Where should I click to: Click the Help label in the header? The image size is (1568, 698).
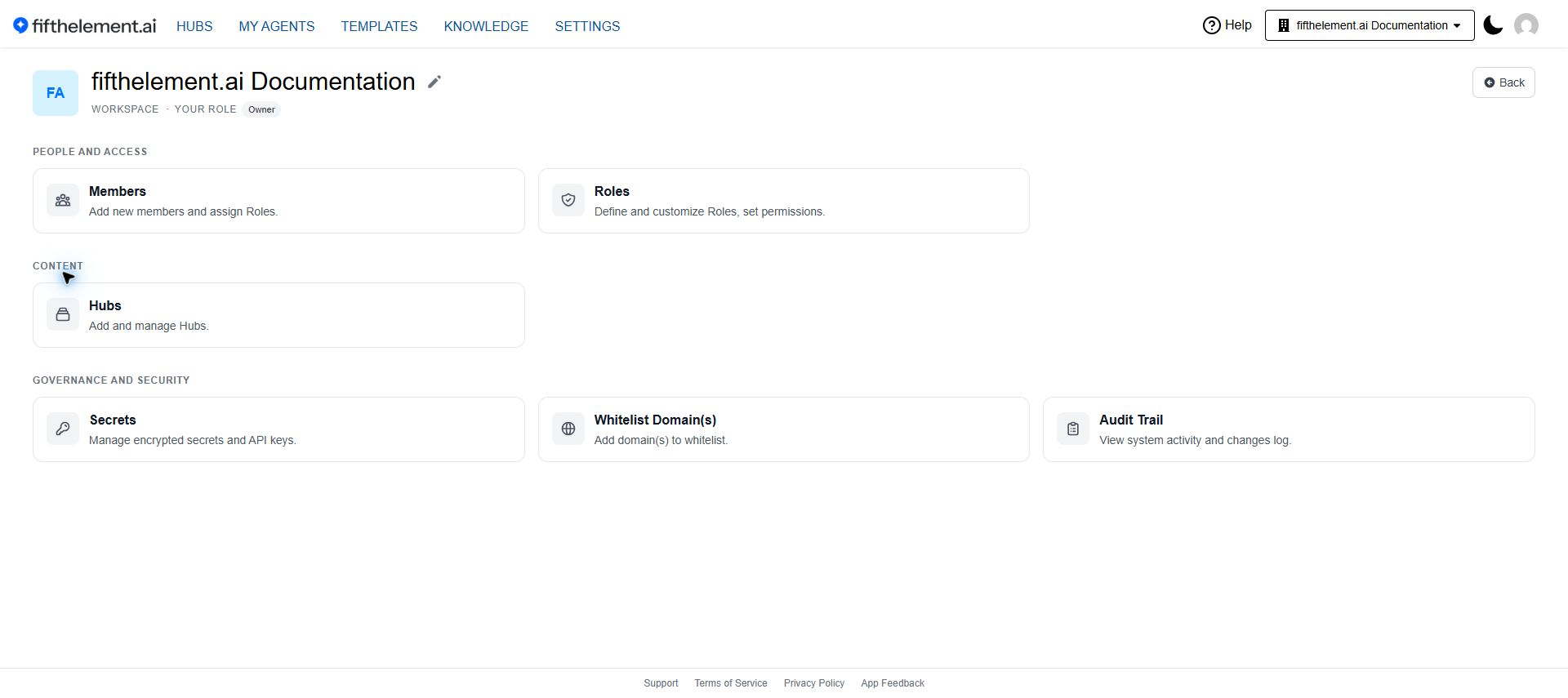[x=1238, y=25]
